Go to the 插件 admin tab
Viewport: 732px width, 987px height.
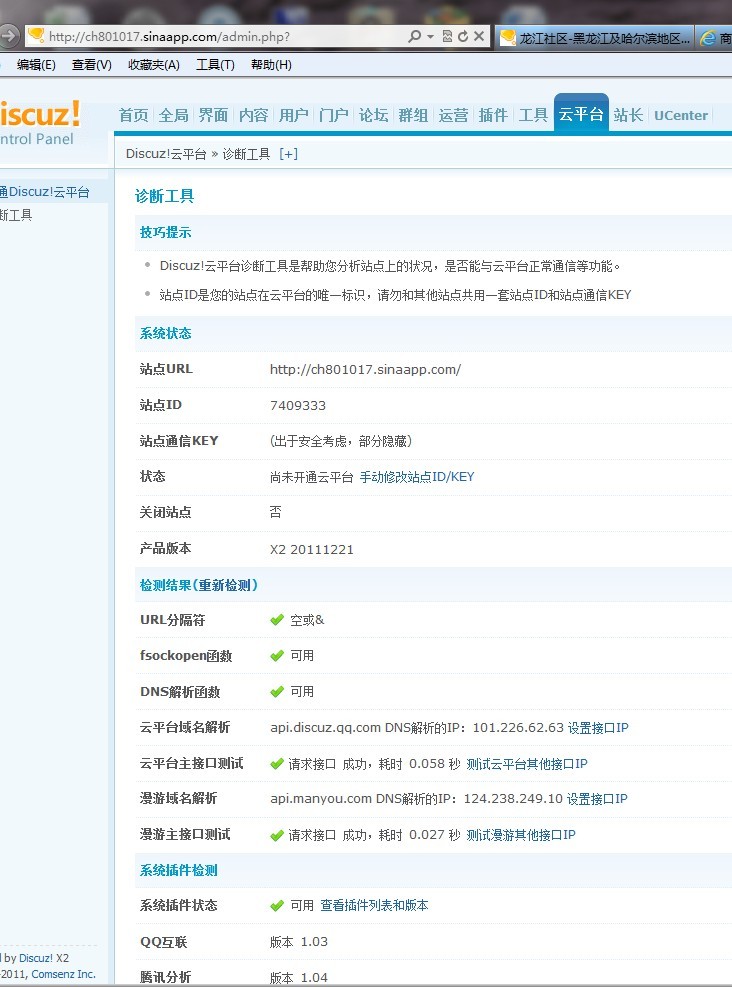click(493, 115)
